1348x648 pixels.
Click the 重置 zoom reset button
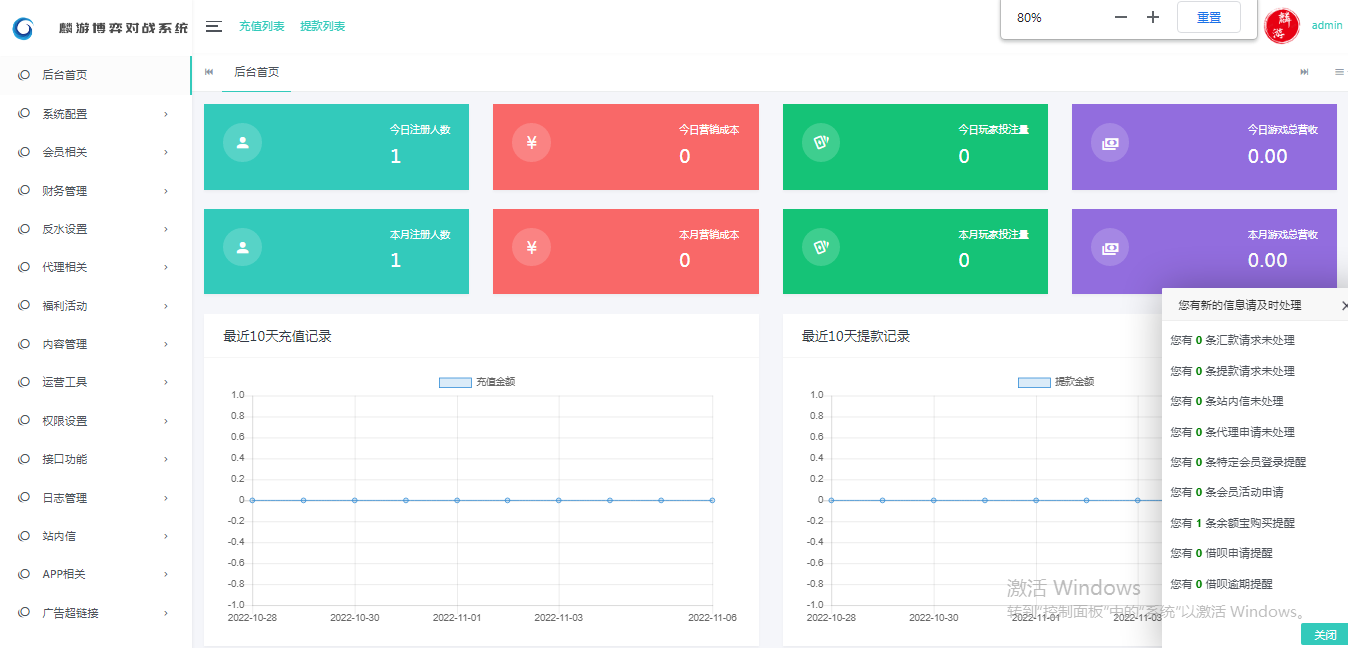click(1208, 17)
